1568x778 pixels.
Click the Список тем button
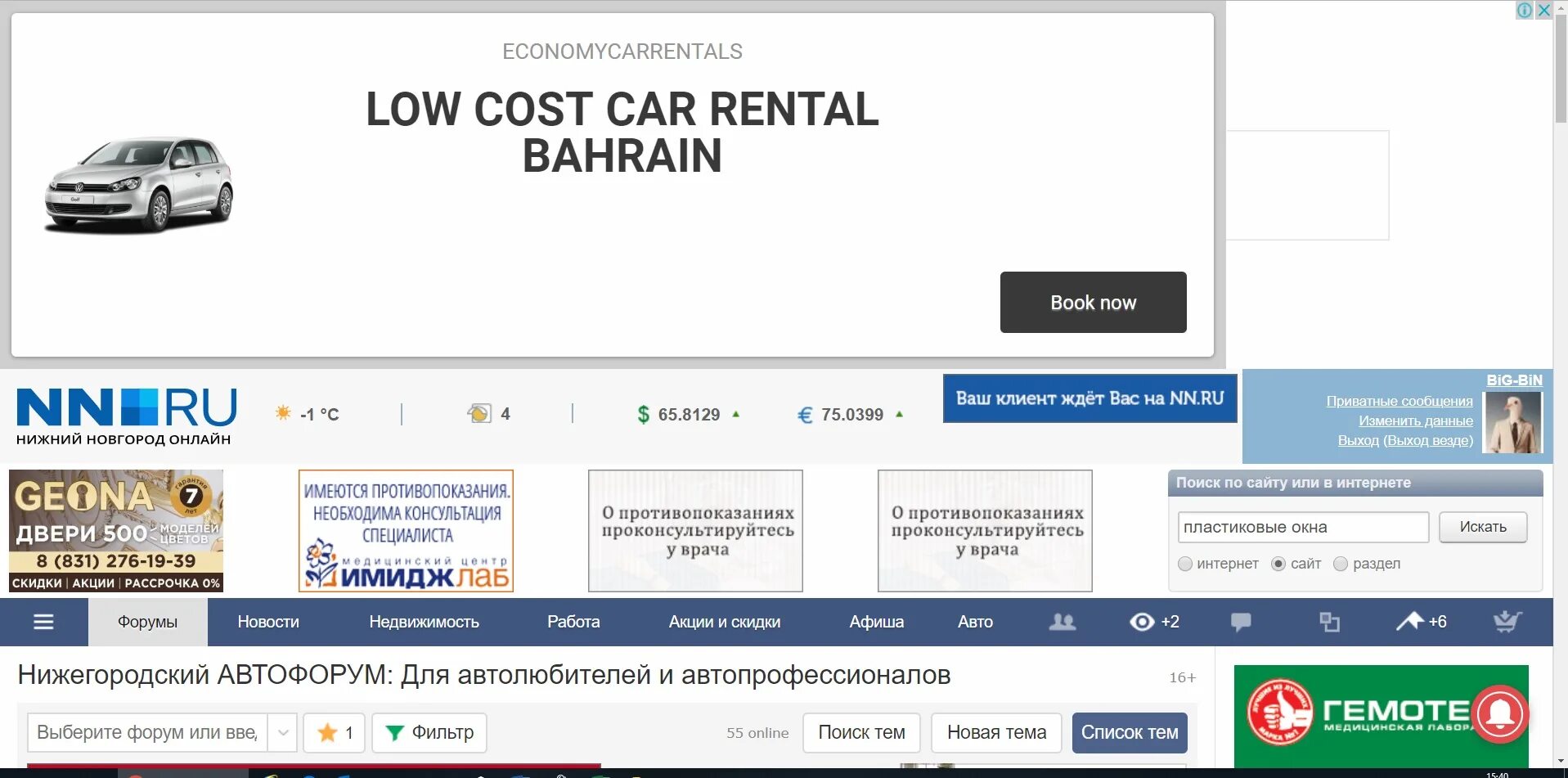(1130, 732)
